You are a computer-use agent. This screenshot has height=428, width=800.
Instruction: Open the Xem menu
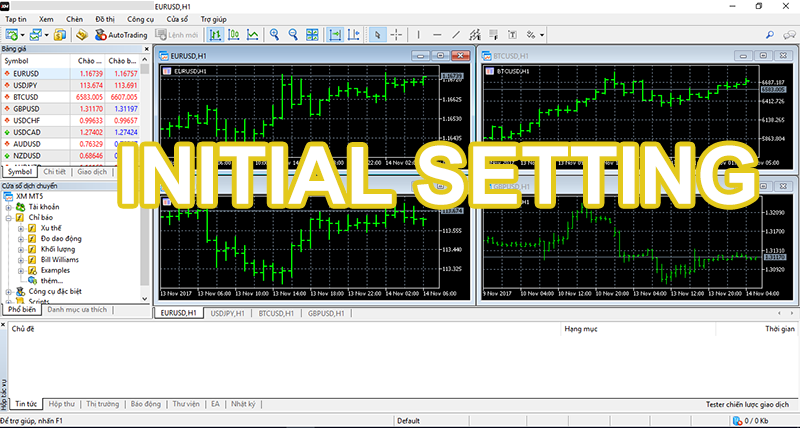[46, 19]
